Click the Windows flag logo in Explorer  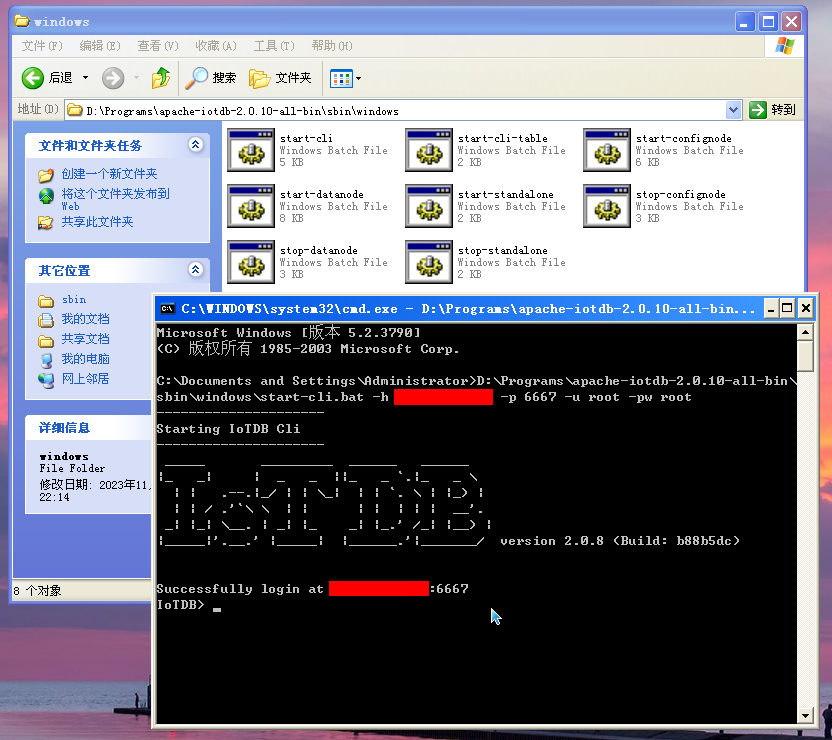(x=784, y=46)
